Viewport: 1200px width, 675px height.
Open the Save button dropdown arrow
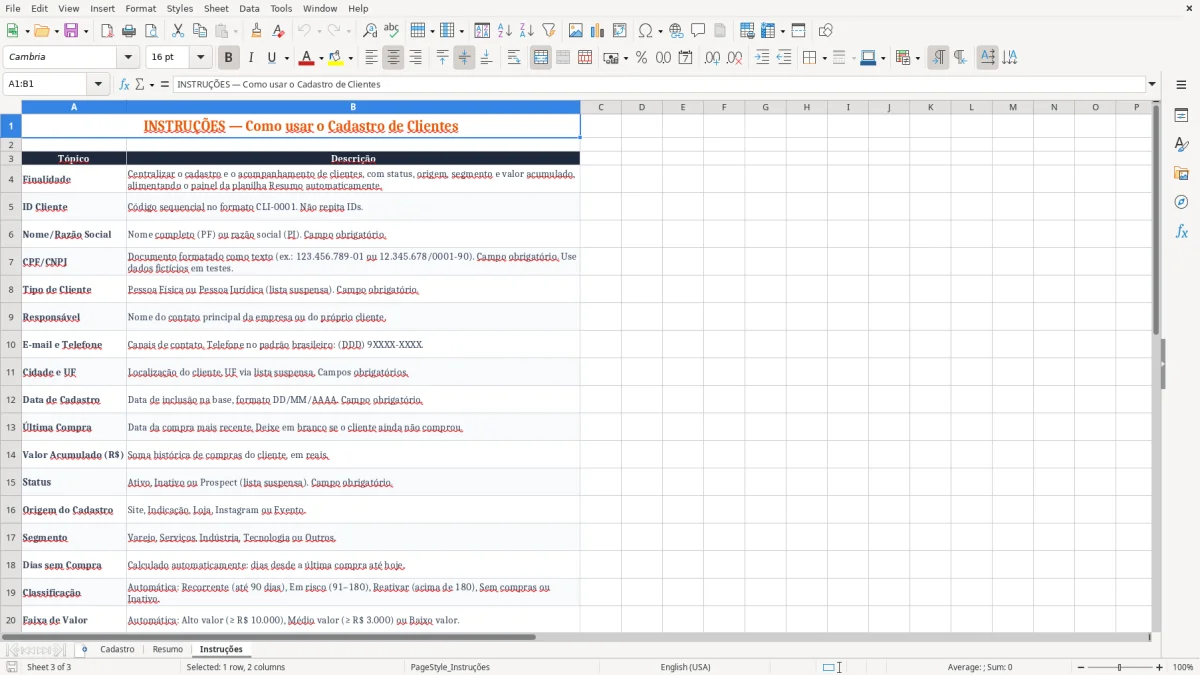[x=86, y=31]
